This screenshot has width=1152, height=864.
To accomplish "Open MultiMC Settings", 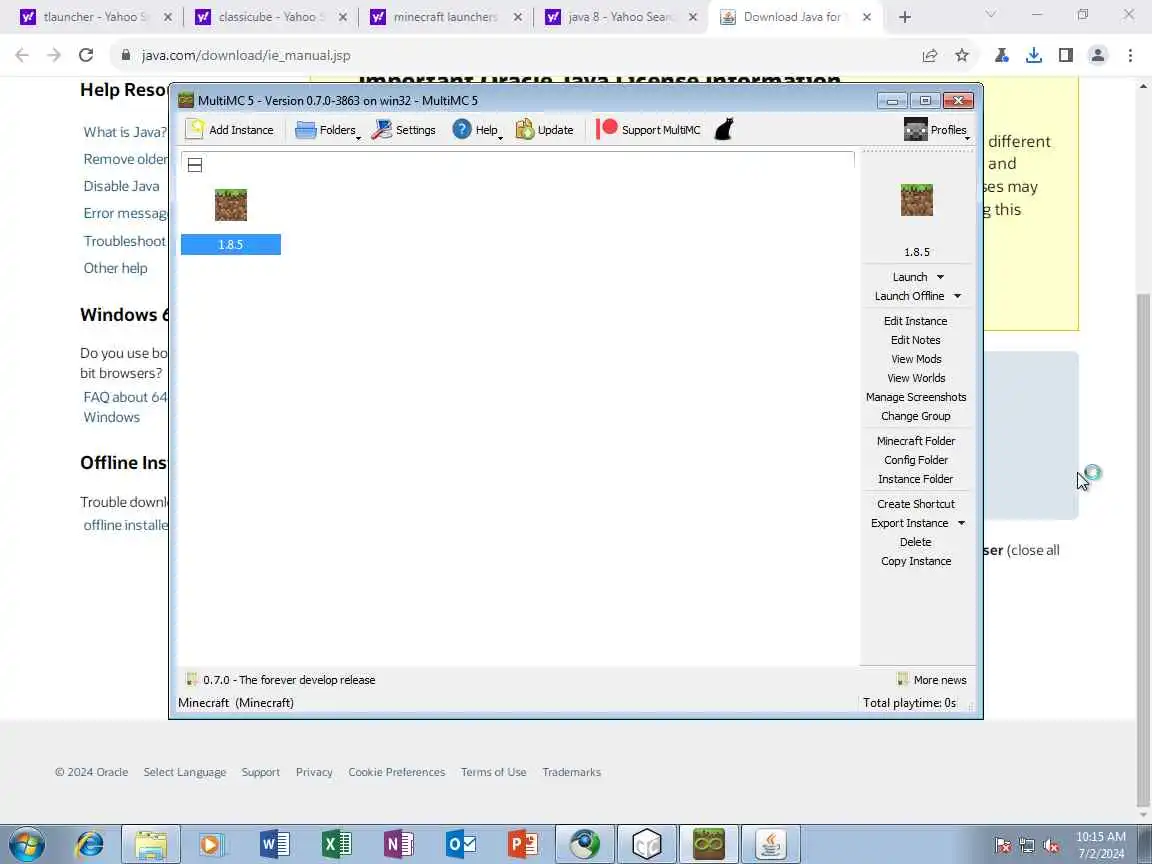I will point(404,130).
